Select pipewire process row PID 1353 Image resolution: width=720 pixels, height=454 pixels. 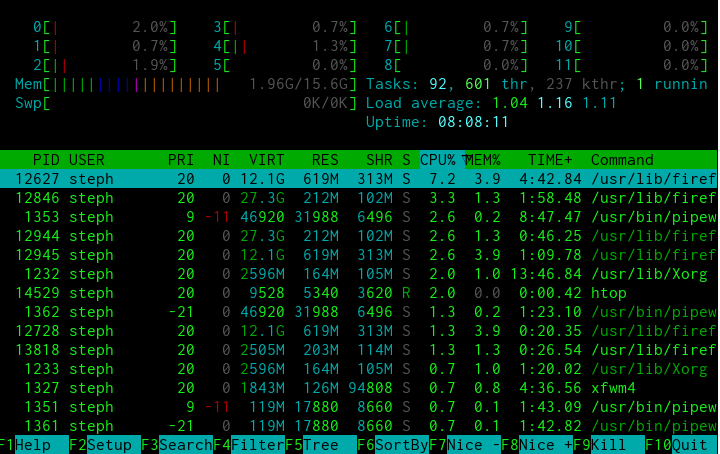[359, 217]
